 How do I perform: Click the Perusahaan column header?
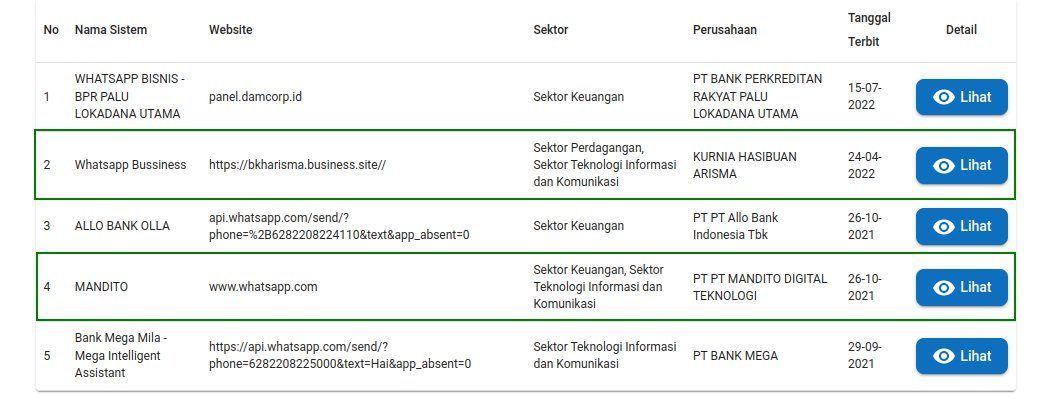[x=725, y=30]
